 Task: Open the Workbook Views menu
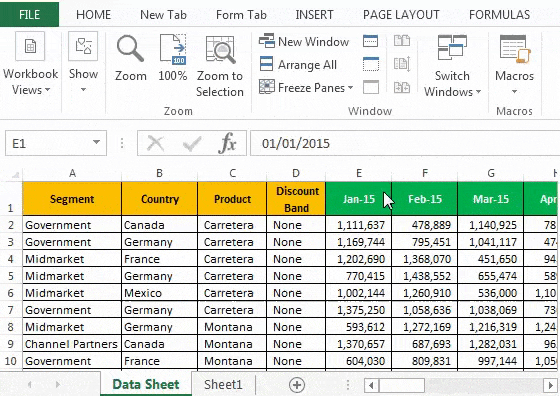(30, 64)
